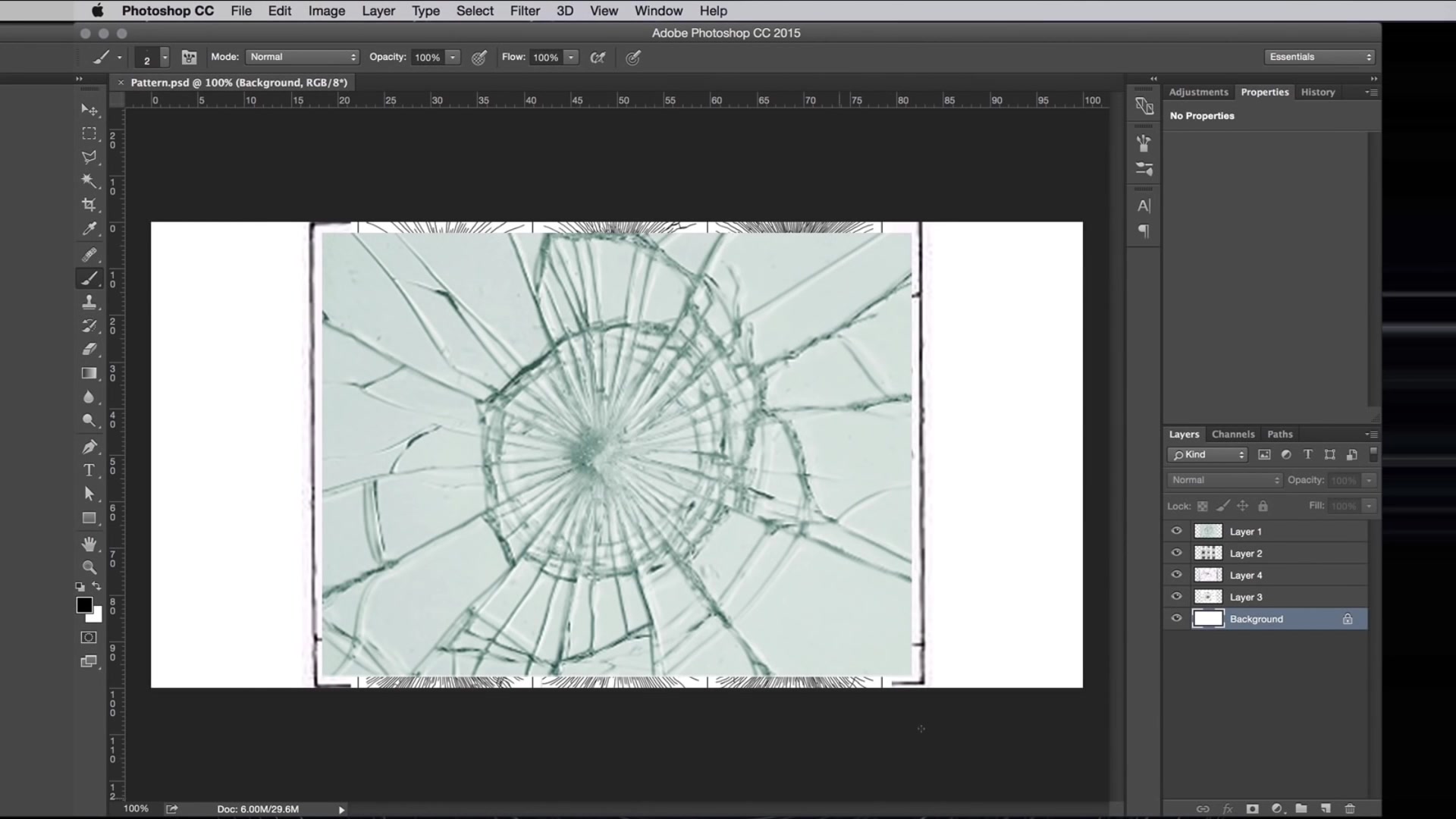Select the Rectangular Marquee tool

pos(89,133)
